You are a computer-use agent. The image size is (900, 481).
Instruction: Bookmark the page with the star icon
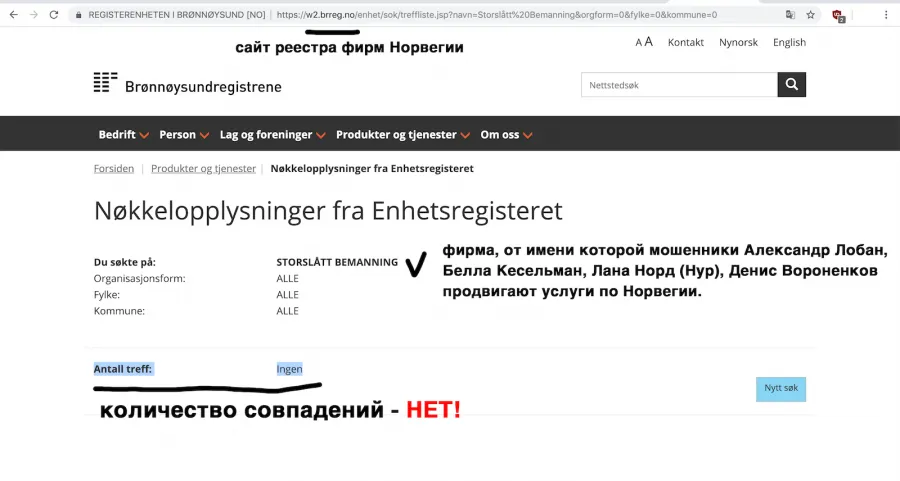coord(810,15)
